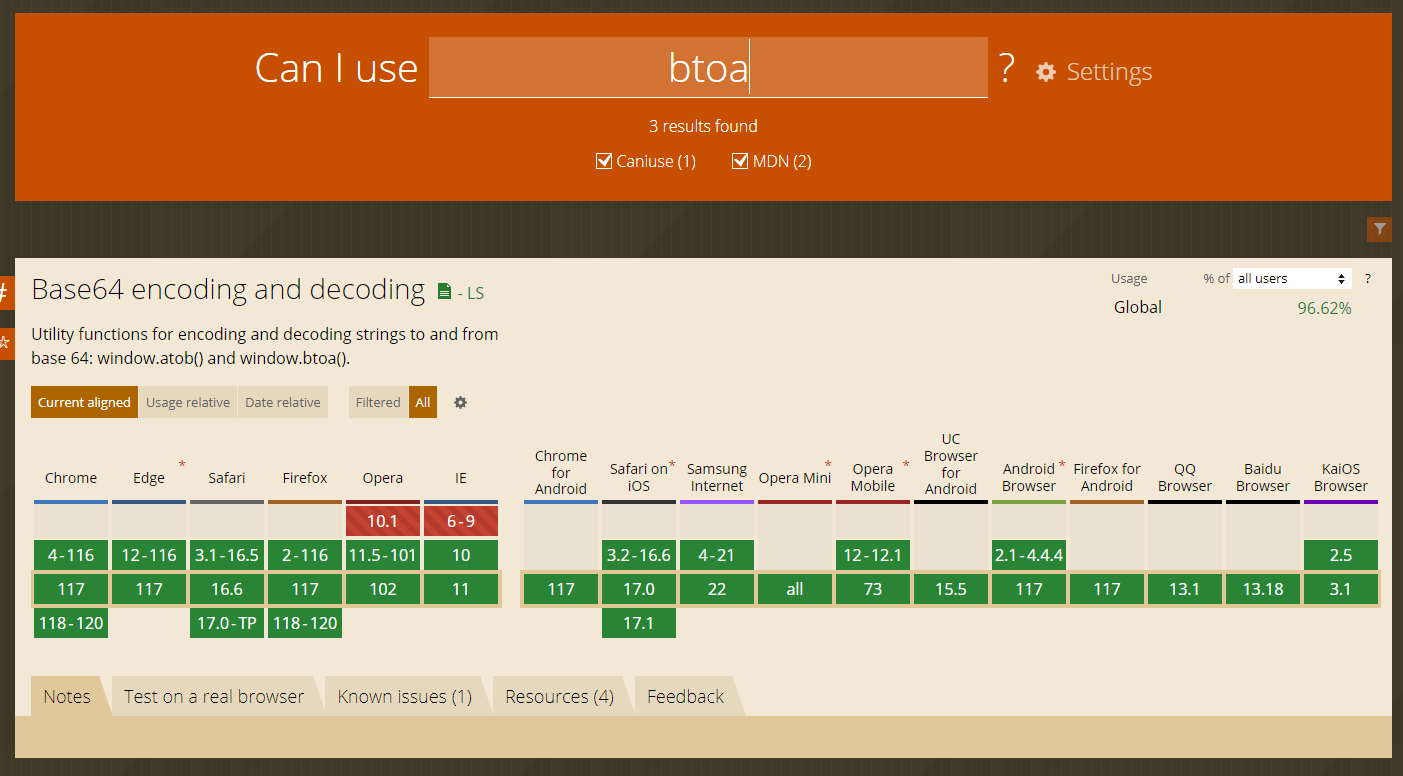Select the Chrome 118-120 version cell

tap(71, 623)
